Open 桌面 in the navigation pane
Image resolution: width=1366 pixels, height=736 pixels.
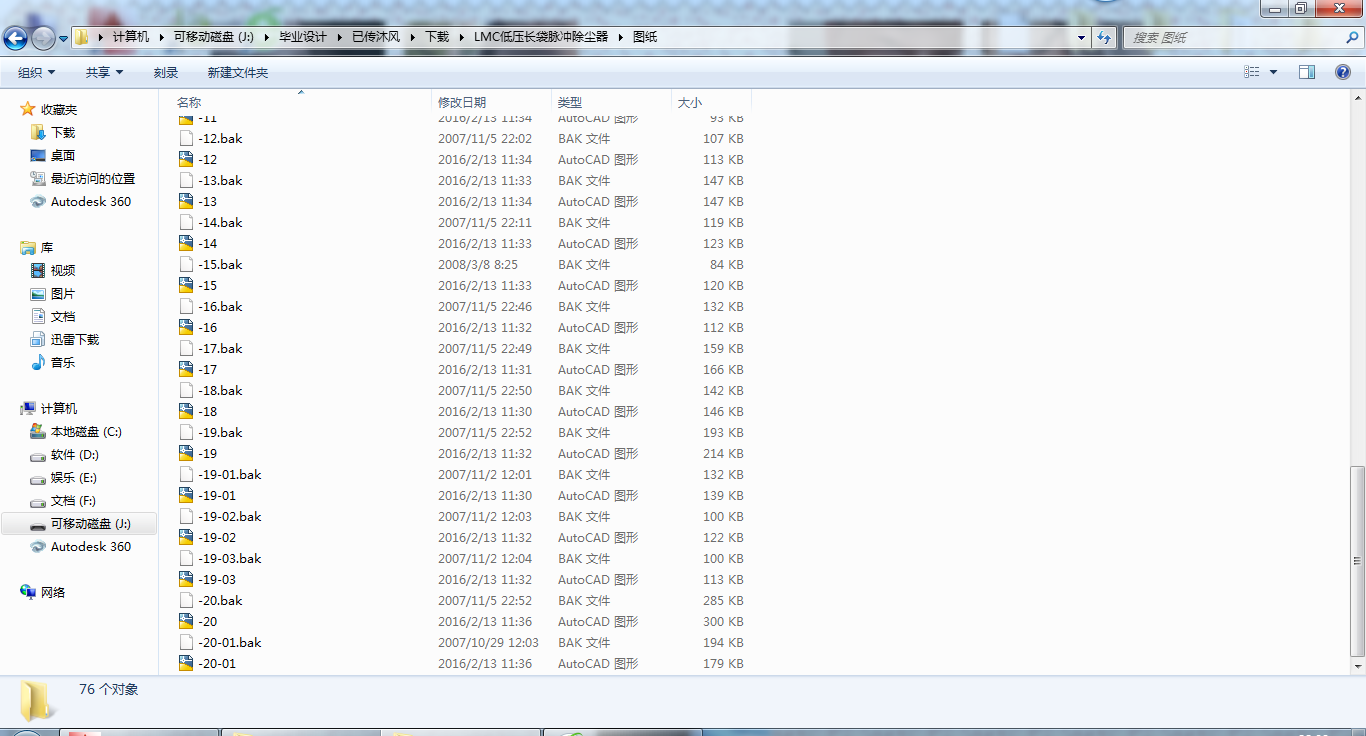pyautogui.click(x=63, y=156)
